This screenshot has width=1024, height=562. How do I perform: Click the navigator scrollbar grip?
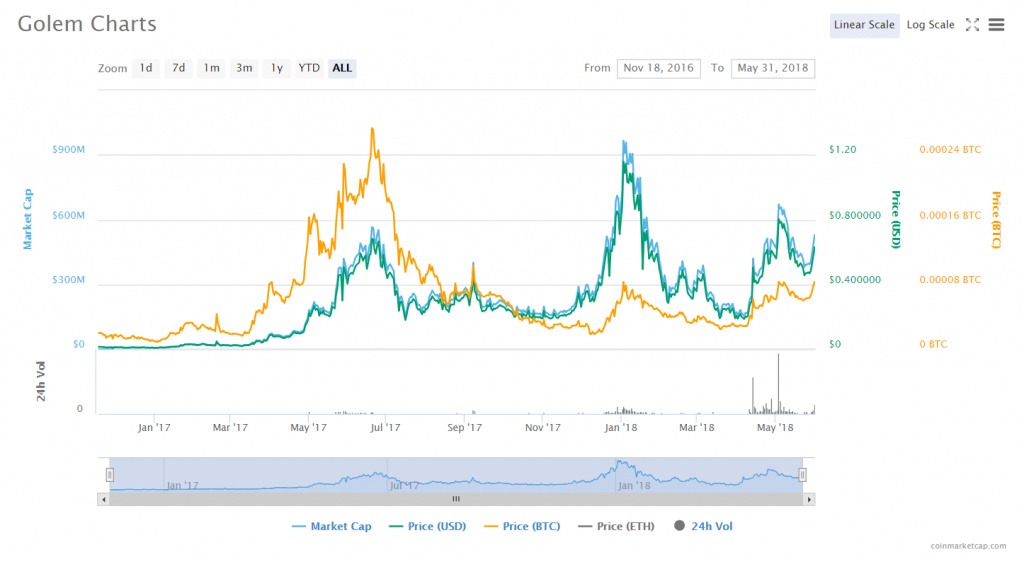coord(456,499)
